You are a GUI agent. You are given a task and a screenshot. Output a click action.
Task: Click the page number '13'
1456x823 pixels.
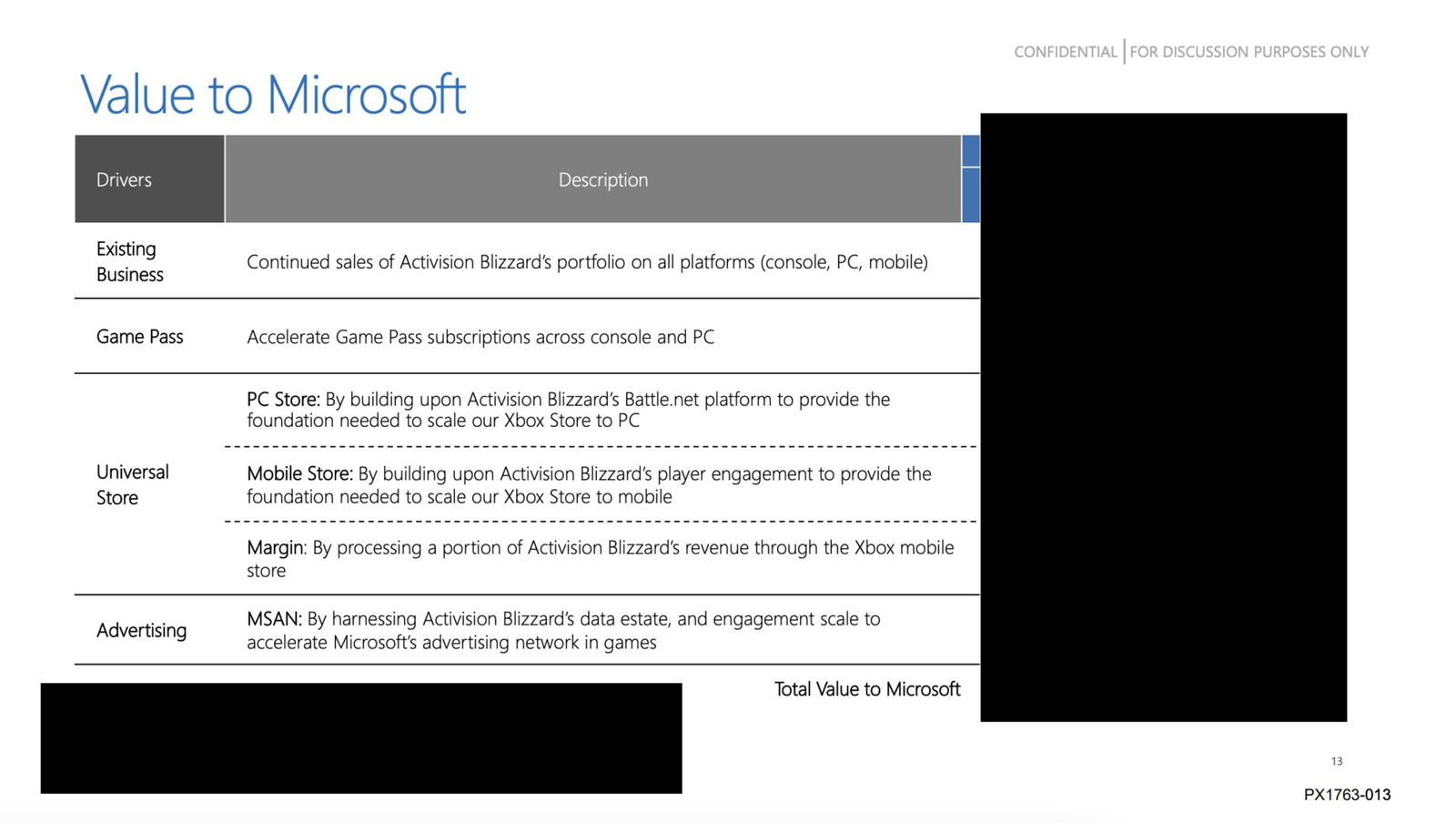pyautogui.click(x=1336, y=761)
